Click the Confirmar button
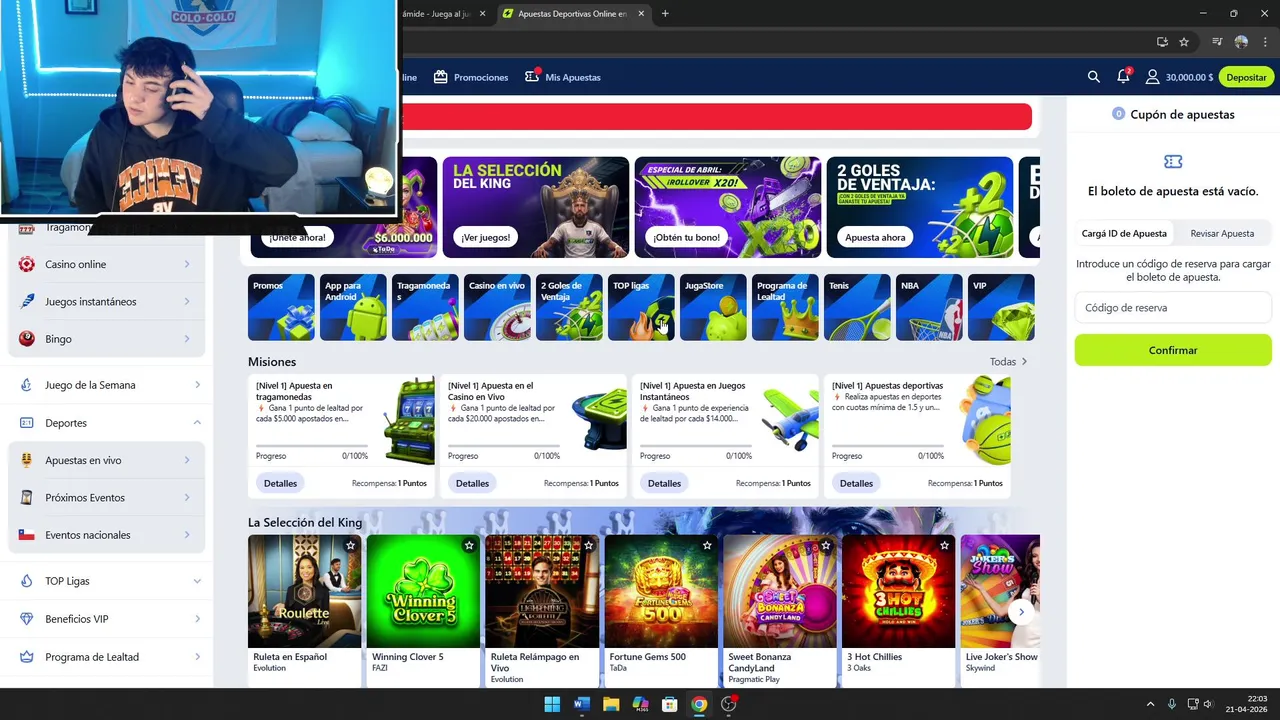Viewport: 1280px width, 720px height. pos(1173,350)
